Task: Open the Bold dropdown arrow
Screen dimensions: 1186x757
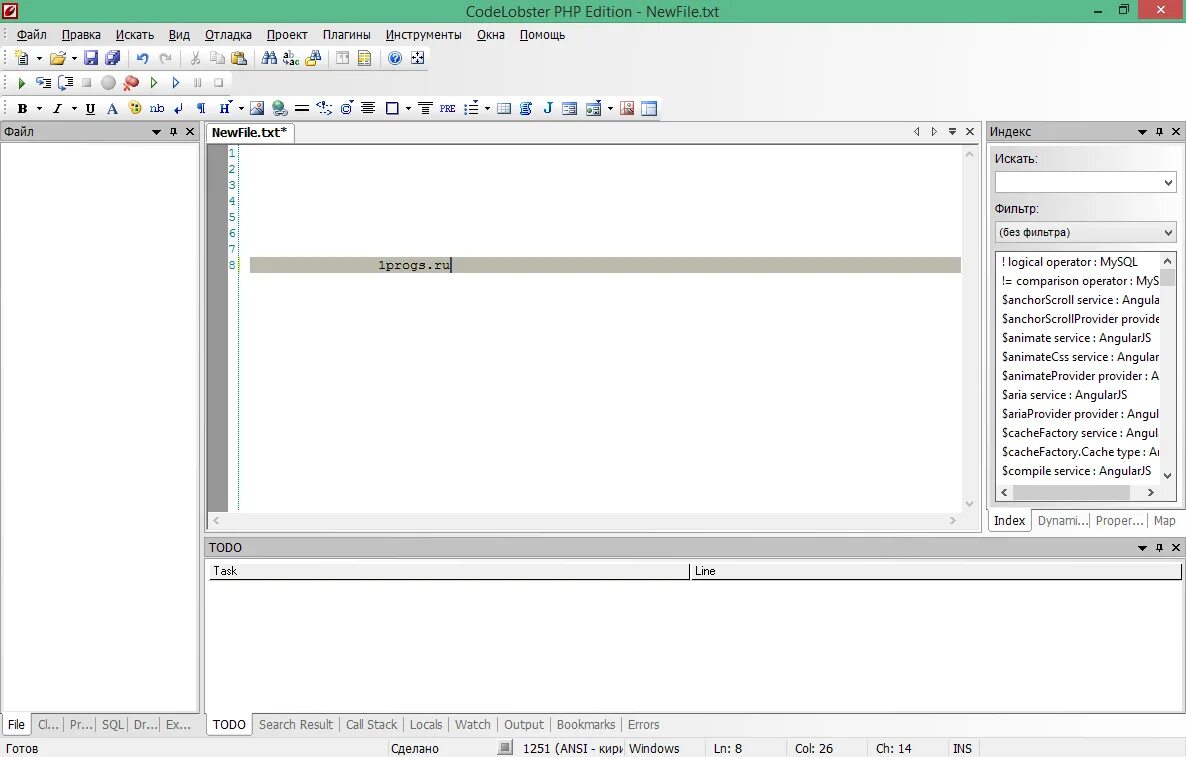Action: click(x=39, y=109)
